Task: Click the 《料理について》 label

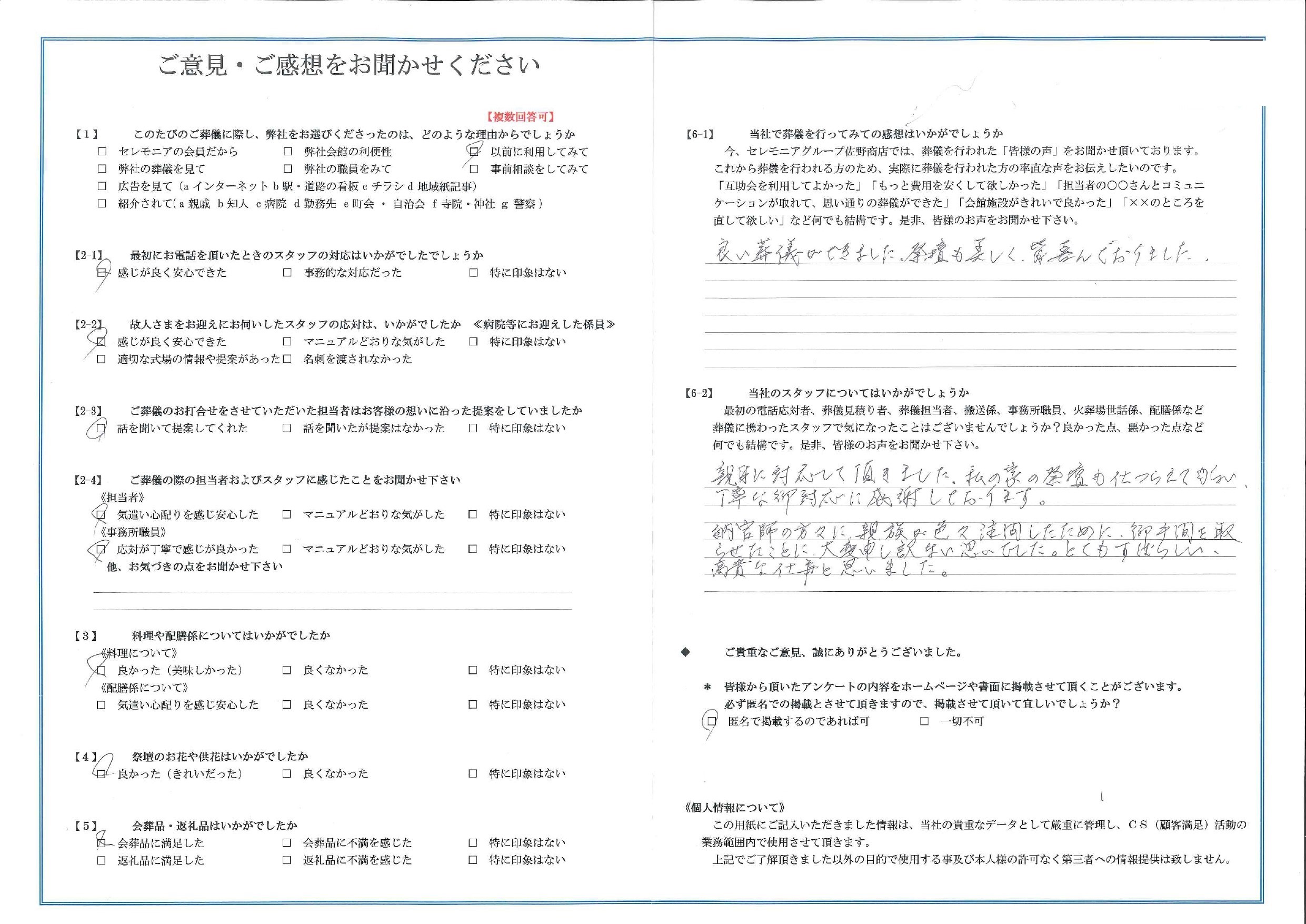Action: (139, 653)
